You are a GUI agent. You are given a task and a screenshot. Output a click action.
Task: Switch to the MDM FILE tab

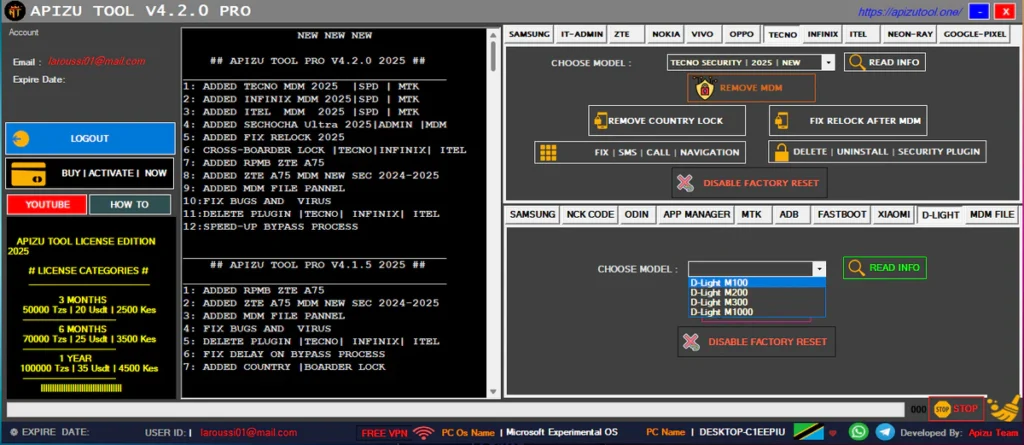coord(991,214)
